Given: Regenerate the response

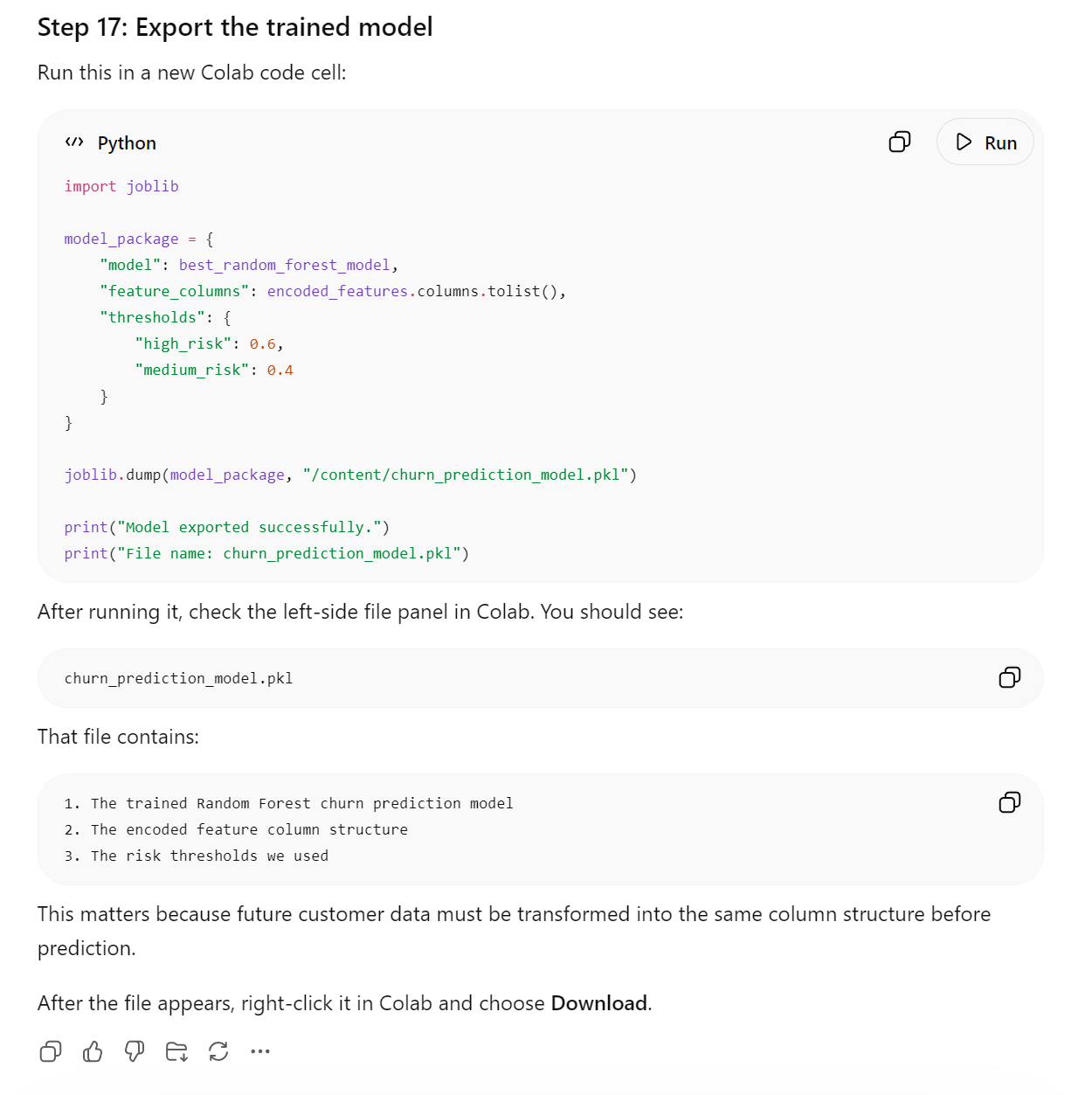Looking at the screenshot, I should coord(218,1051).
